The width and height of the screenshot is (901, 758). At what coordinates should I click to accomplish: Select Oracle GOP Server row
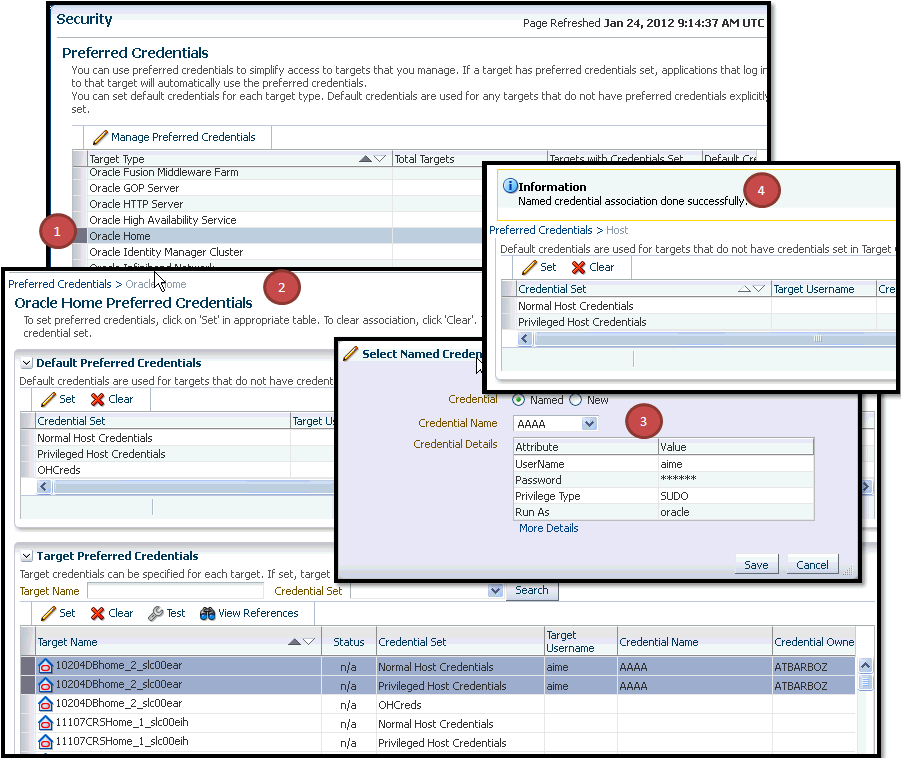278,188
